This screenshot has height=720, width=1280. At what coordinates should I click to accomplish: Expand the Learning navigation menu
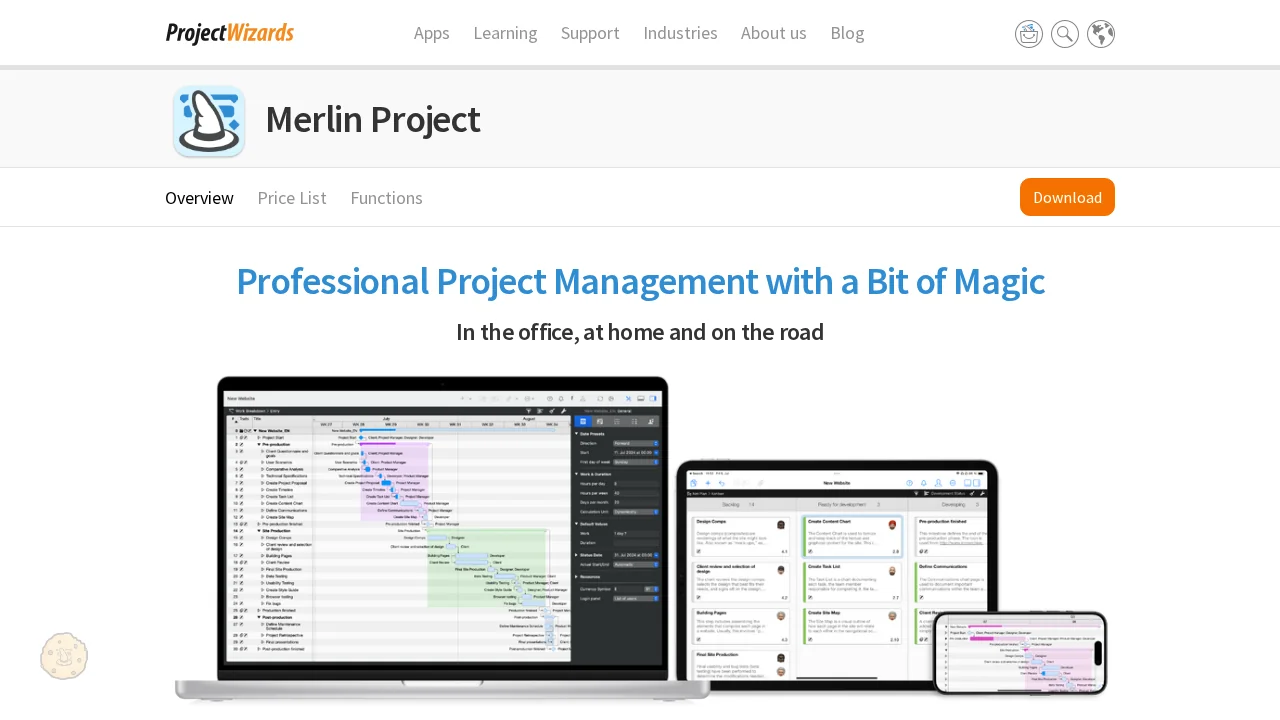coord(505,32)
